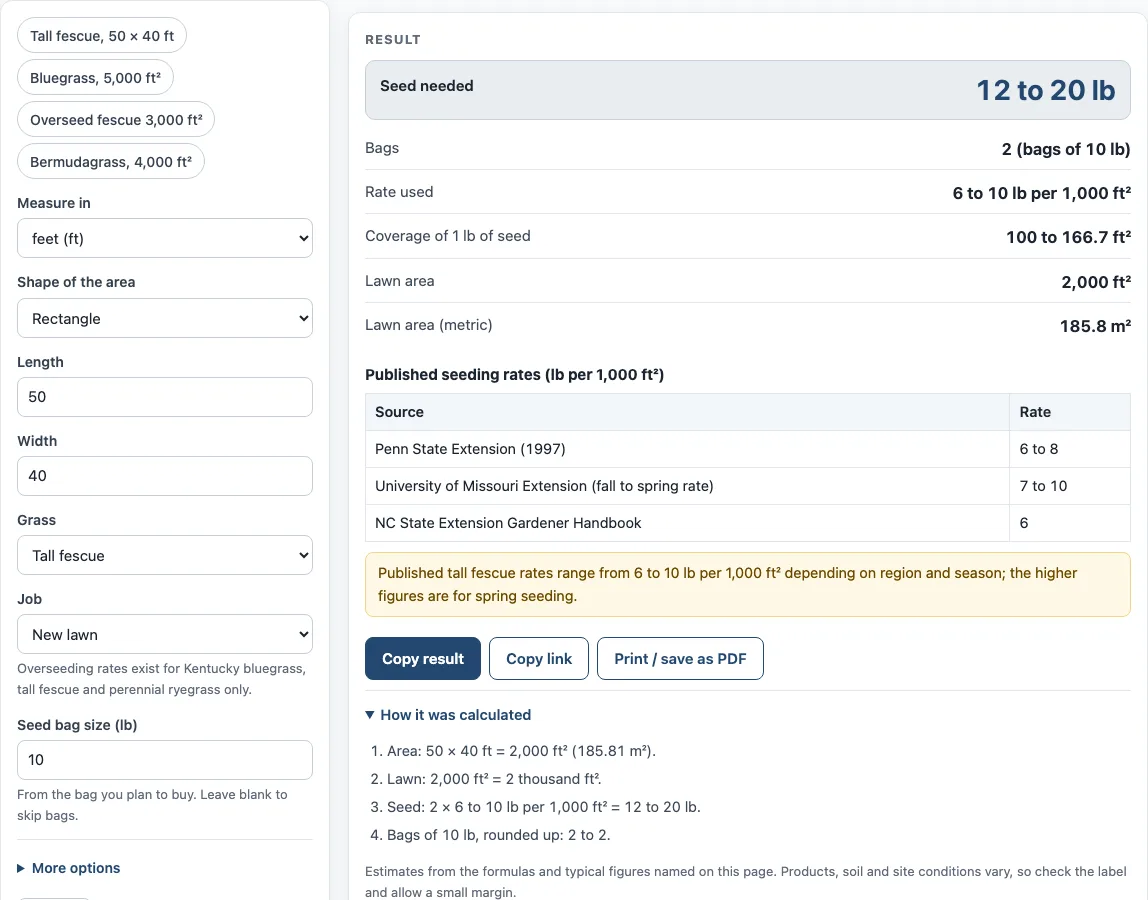Select the '12 to 20 lb' result value
The image size is (1148, 900).
pyautogui.click(x=1046, y=90)
